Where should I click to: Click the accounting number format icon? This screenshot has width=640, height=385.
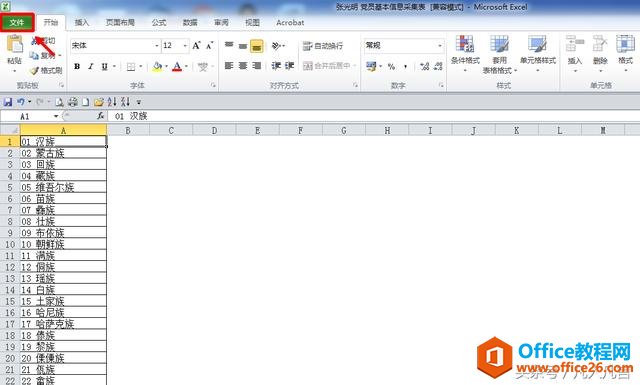click(x=371, y=66)
